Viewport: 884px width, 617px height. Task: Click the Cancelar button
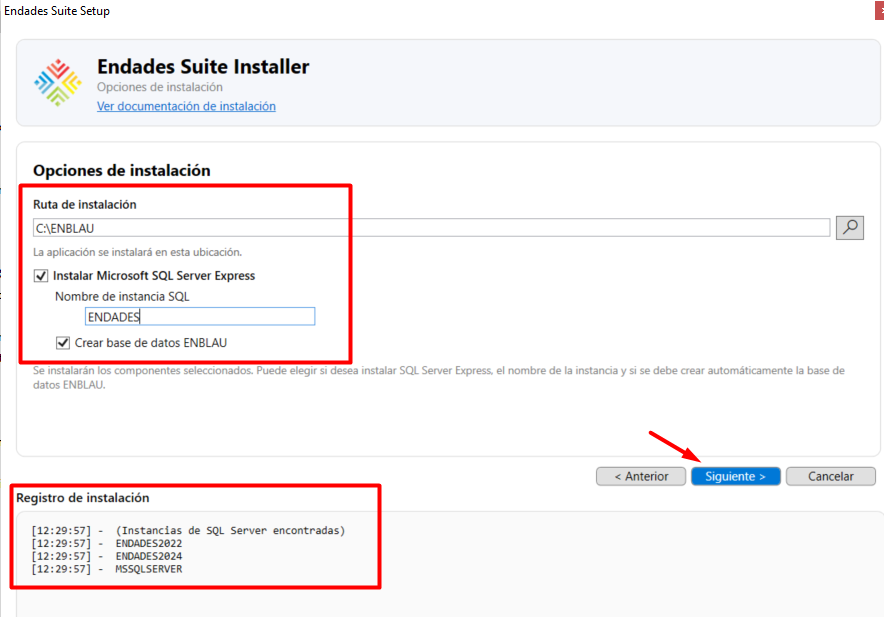830,476
